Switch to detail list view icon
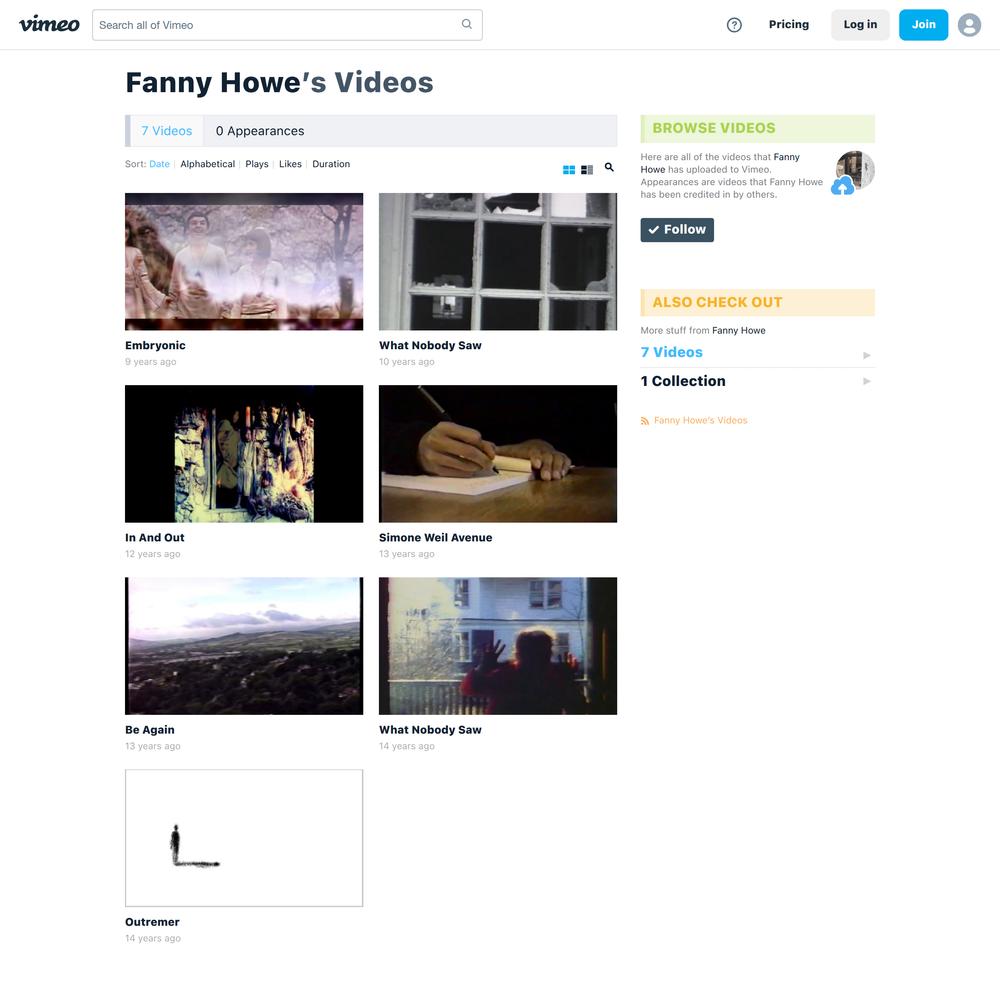This screenshot has height=1000, width=1000. point(587,170)
